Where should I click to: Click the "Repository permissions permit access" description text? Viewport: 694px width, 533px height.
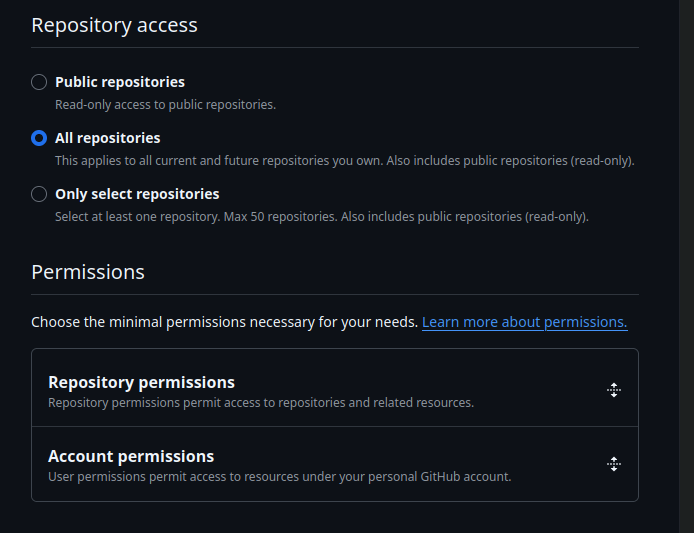[x=260, y=403]
